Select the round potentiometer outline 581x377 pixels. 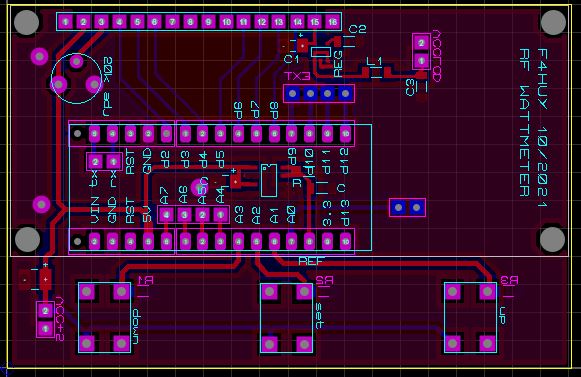76,78
